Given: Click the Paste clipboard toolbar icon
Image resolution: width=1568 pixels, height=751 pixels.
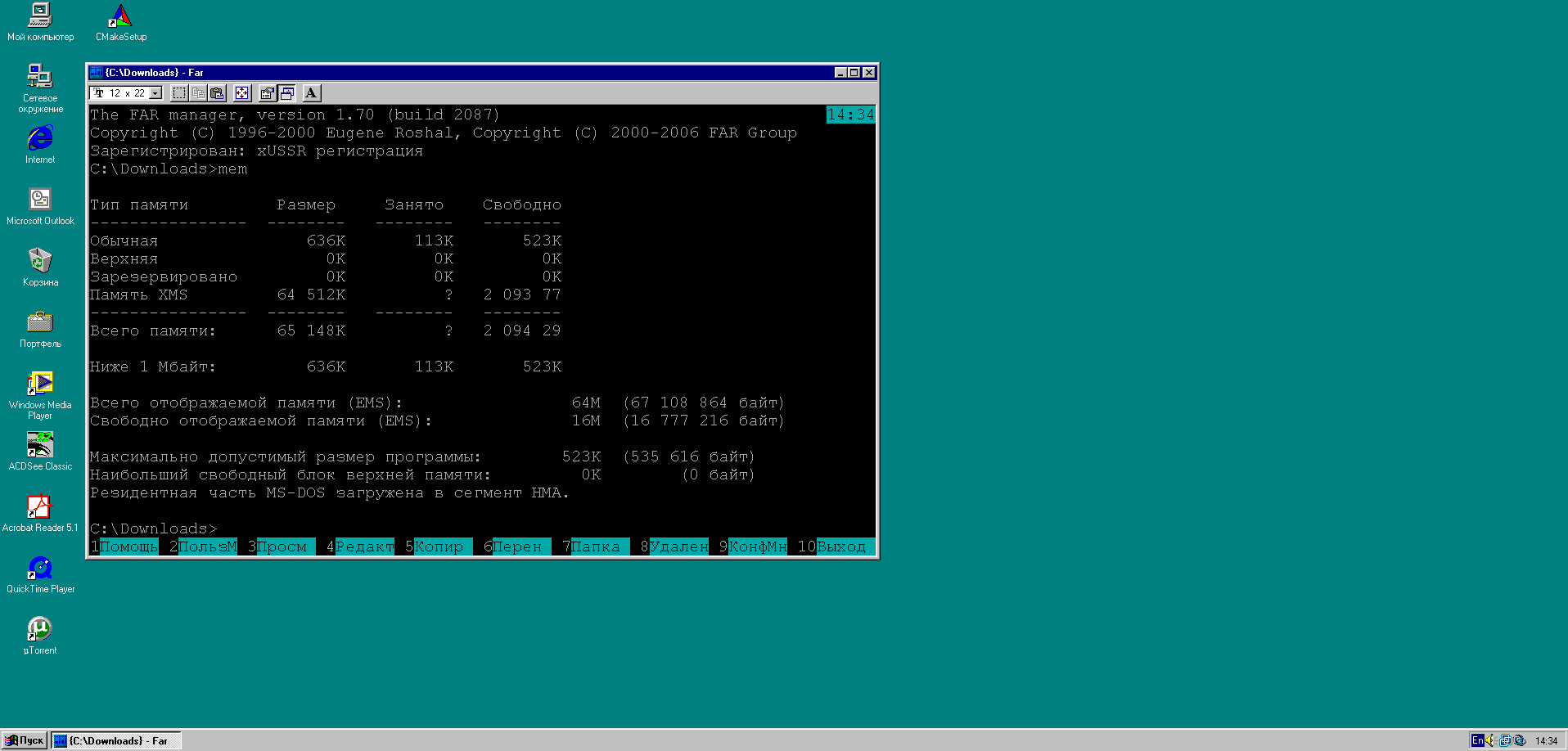Looking at the screenshot, I should coord(217,93).
